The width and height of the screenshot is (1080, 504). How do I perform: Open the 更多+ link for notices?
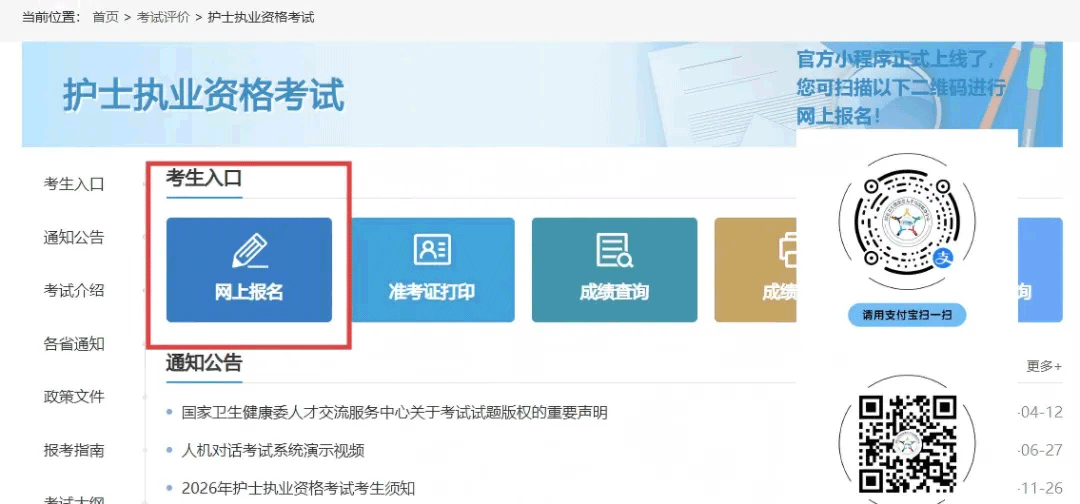pyautogui.click(x=1044, y=366)
